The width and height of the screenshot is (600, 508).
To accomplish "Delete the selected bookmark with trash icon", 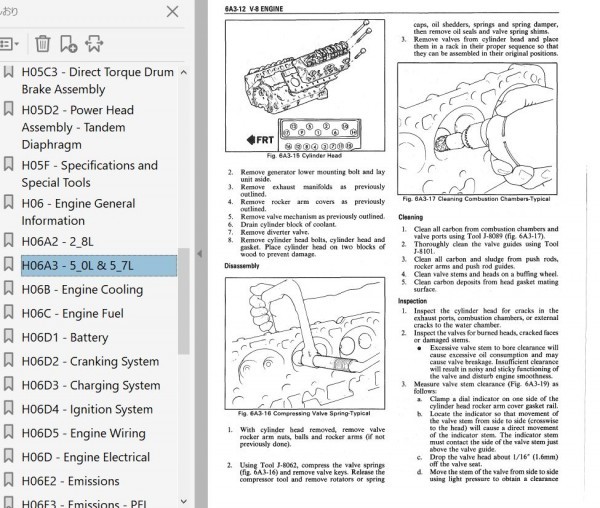I will click(x=42, y=44).
